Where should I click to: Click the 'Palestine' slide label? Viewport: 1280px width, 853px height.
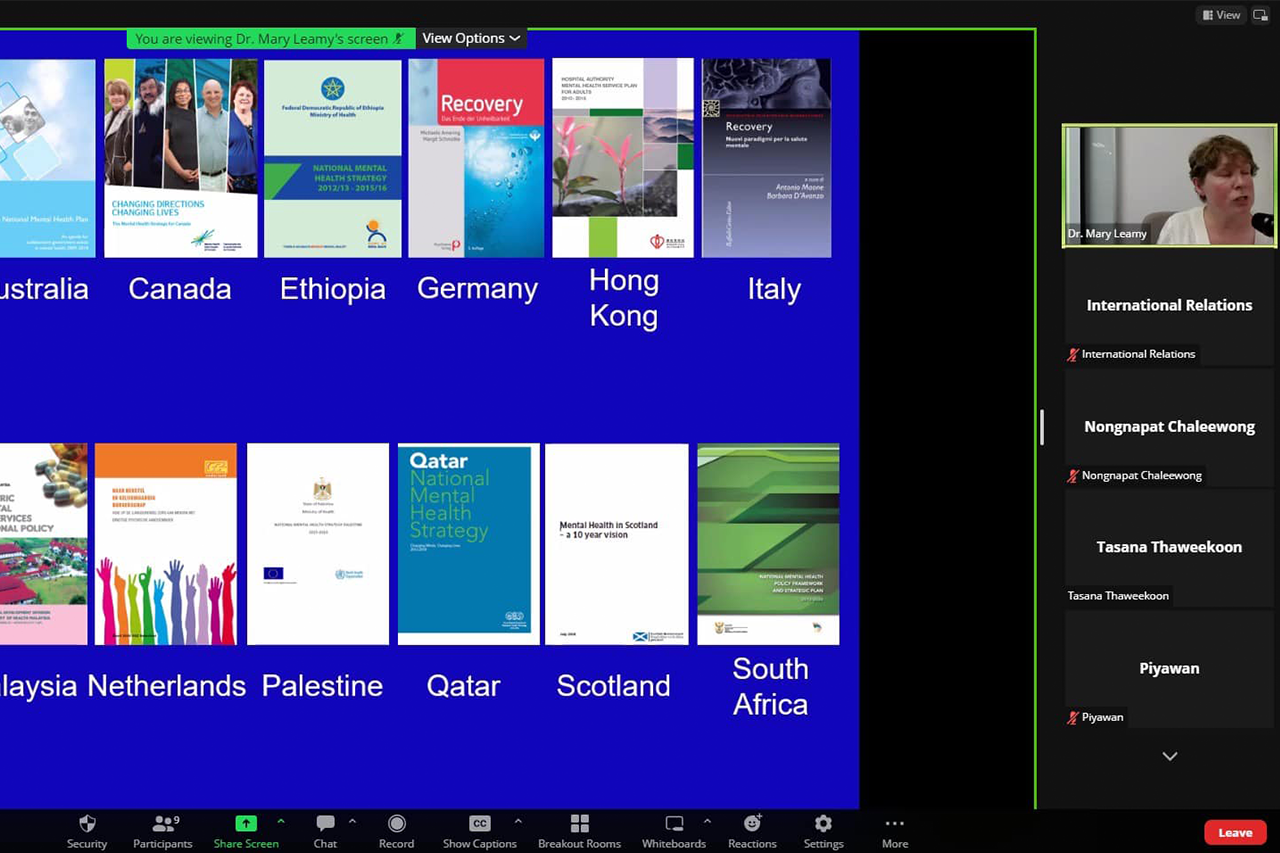(x=322, y=686)
